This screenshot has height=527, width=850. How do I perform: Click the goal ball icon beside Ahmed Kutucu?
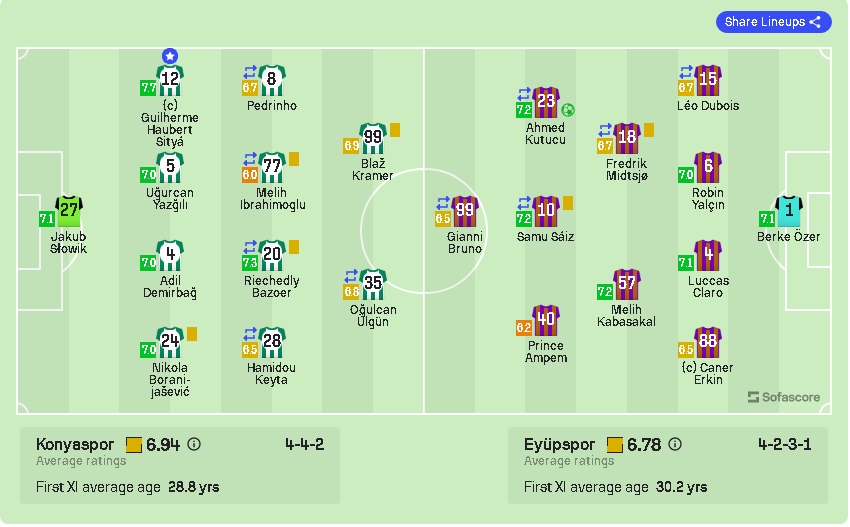pos(567,109)
